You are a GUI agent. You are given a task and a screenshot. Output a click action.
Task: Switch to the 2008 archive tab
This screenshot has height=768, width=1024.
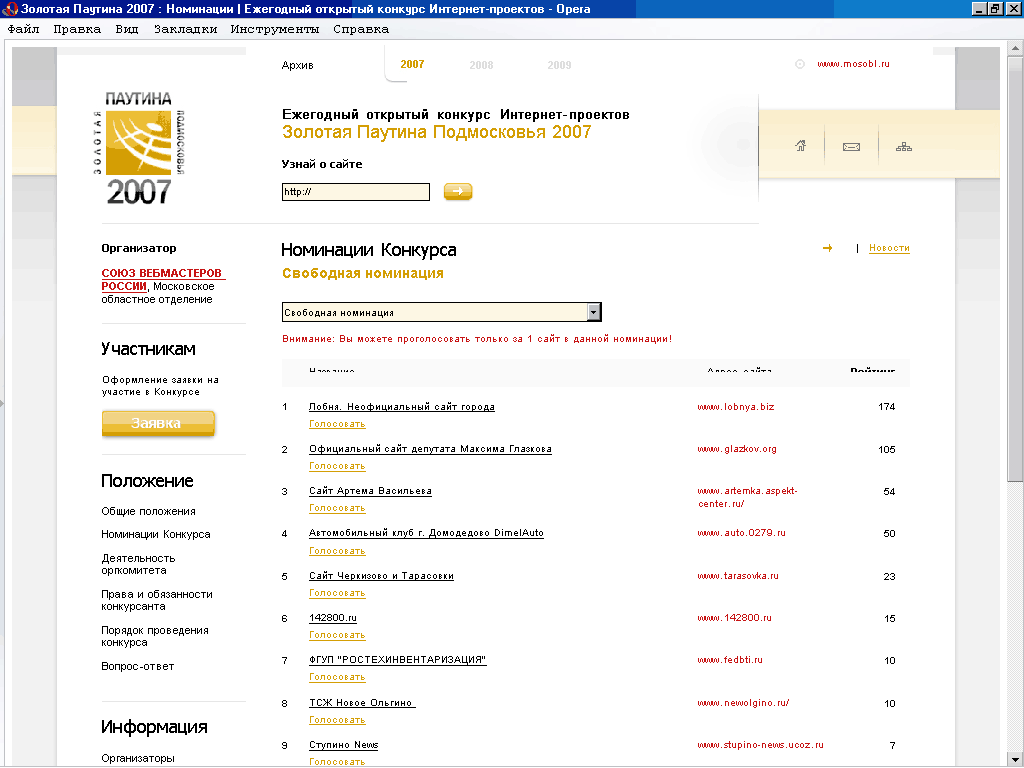coord(481,65)
